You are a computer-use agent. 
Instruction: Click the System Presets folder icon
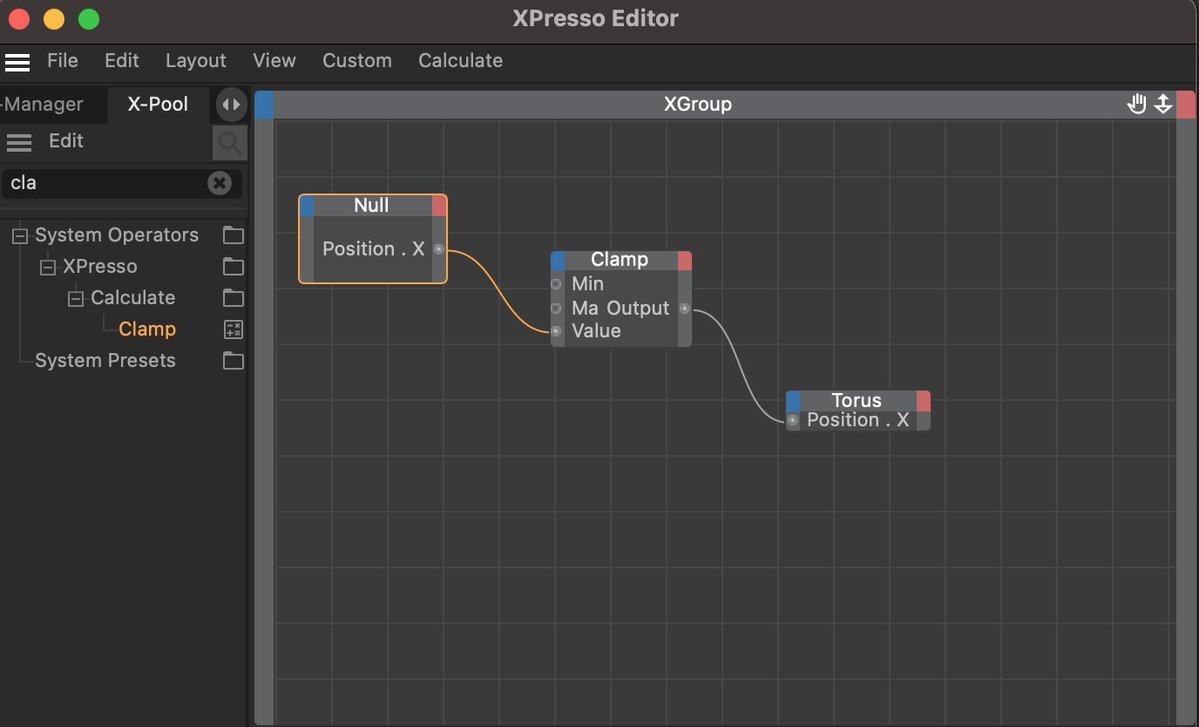(233, 360)
